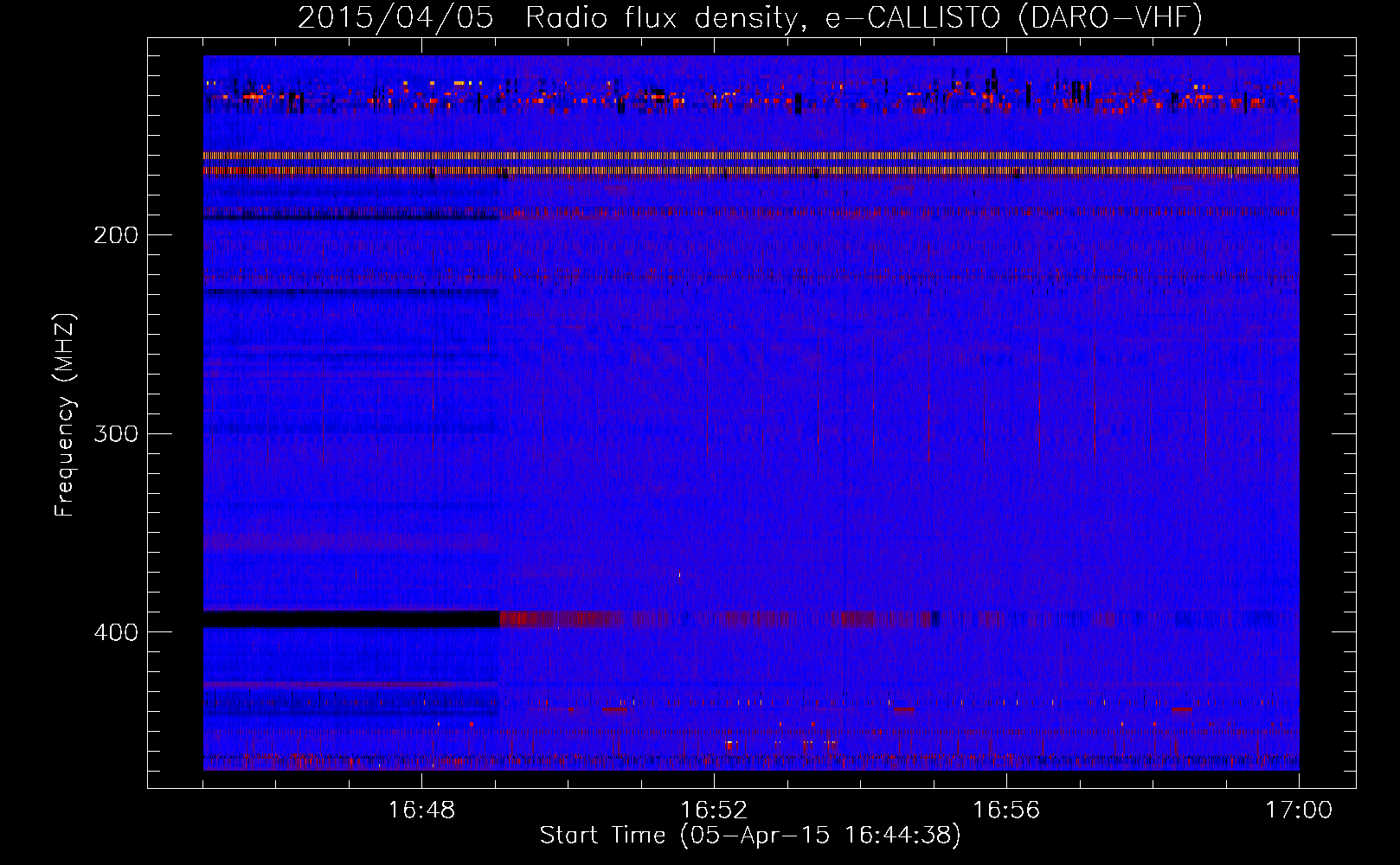Click the 'Frequency (MHZ)' axis label
The image size is (1400, 865).
(x=65, y=415)
